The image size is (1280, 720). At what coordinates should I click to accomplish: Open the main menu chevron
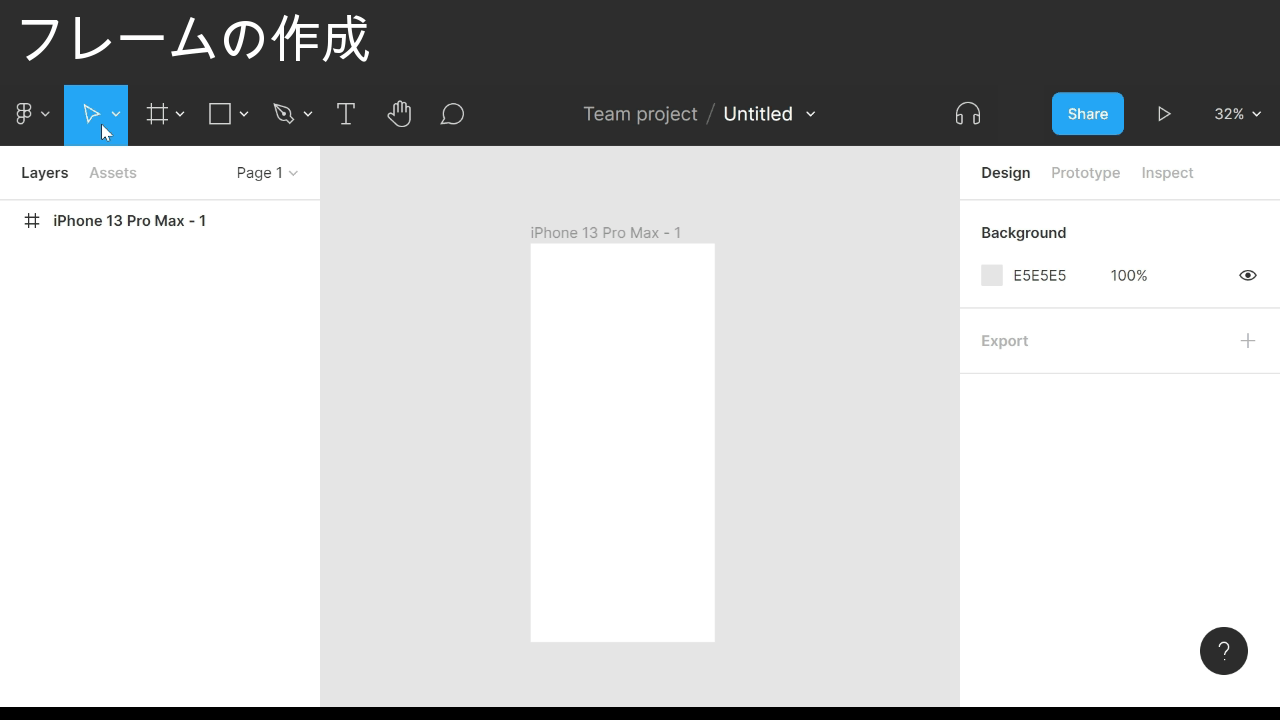pos(45,114)
